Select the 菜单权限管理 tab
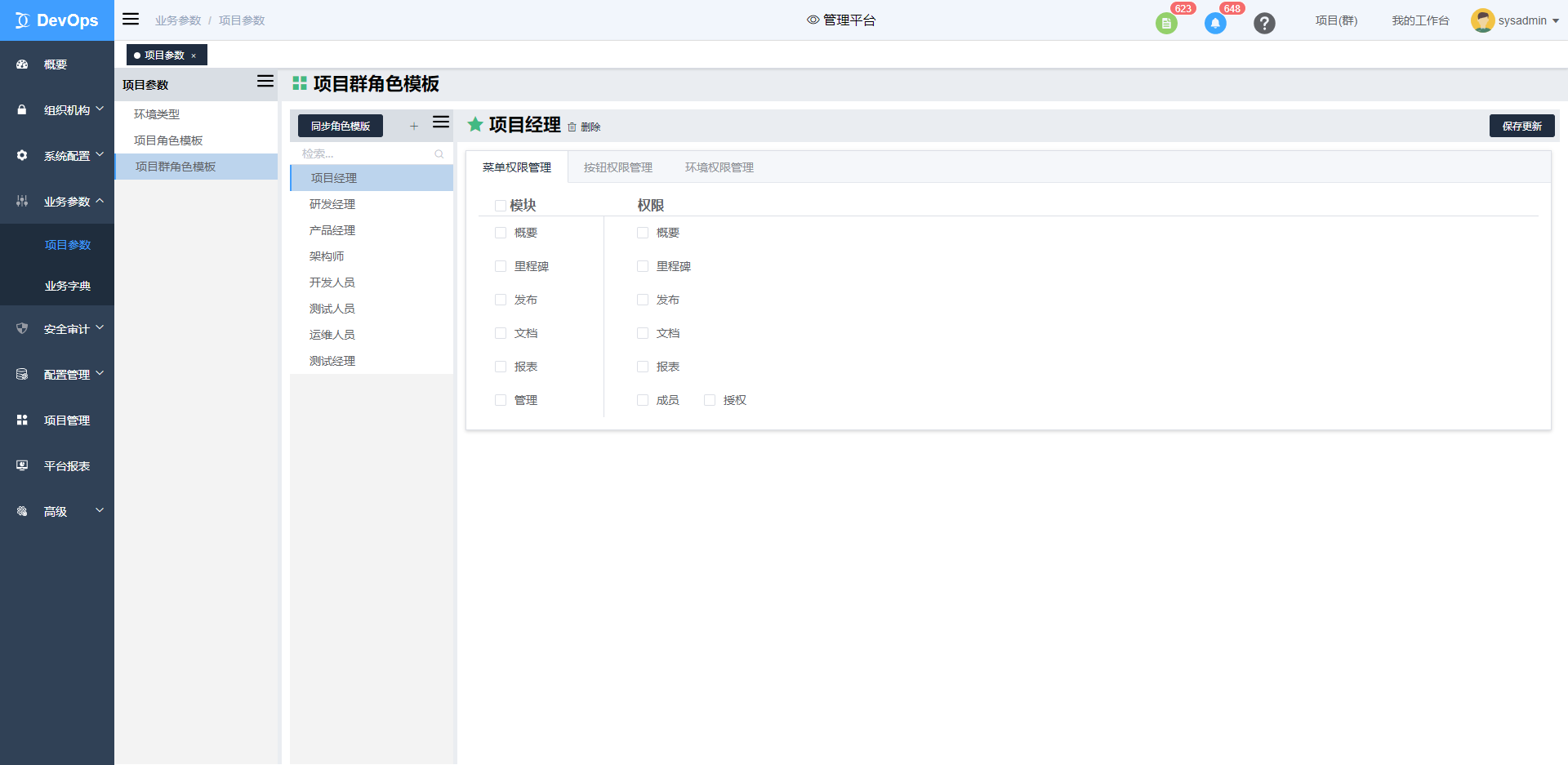Viewport: 1568px width, 765px height. click(x=517, y=167)
